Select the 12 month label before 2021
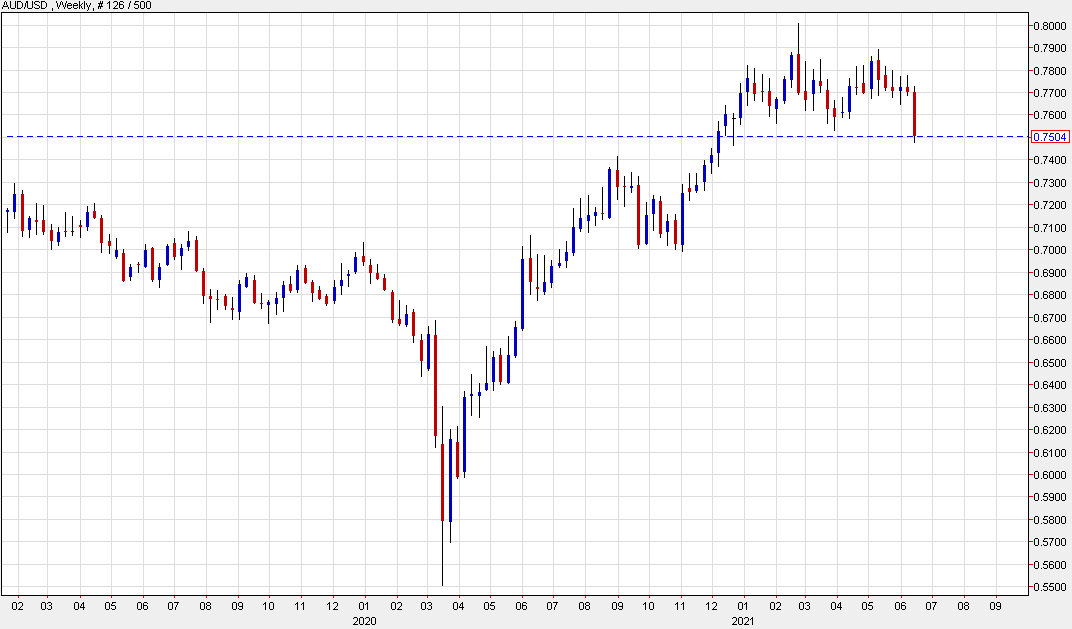1072x629 pixels. [x=711, y=606]
